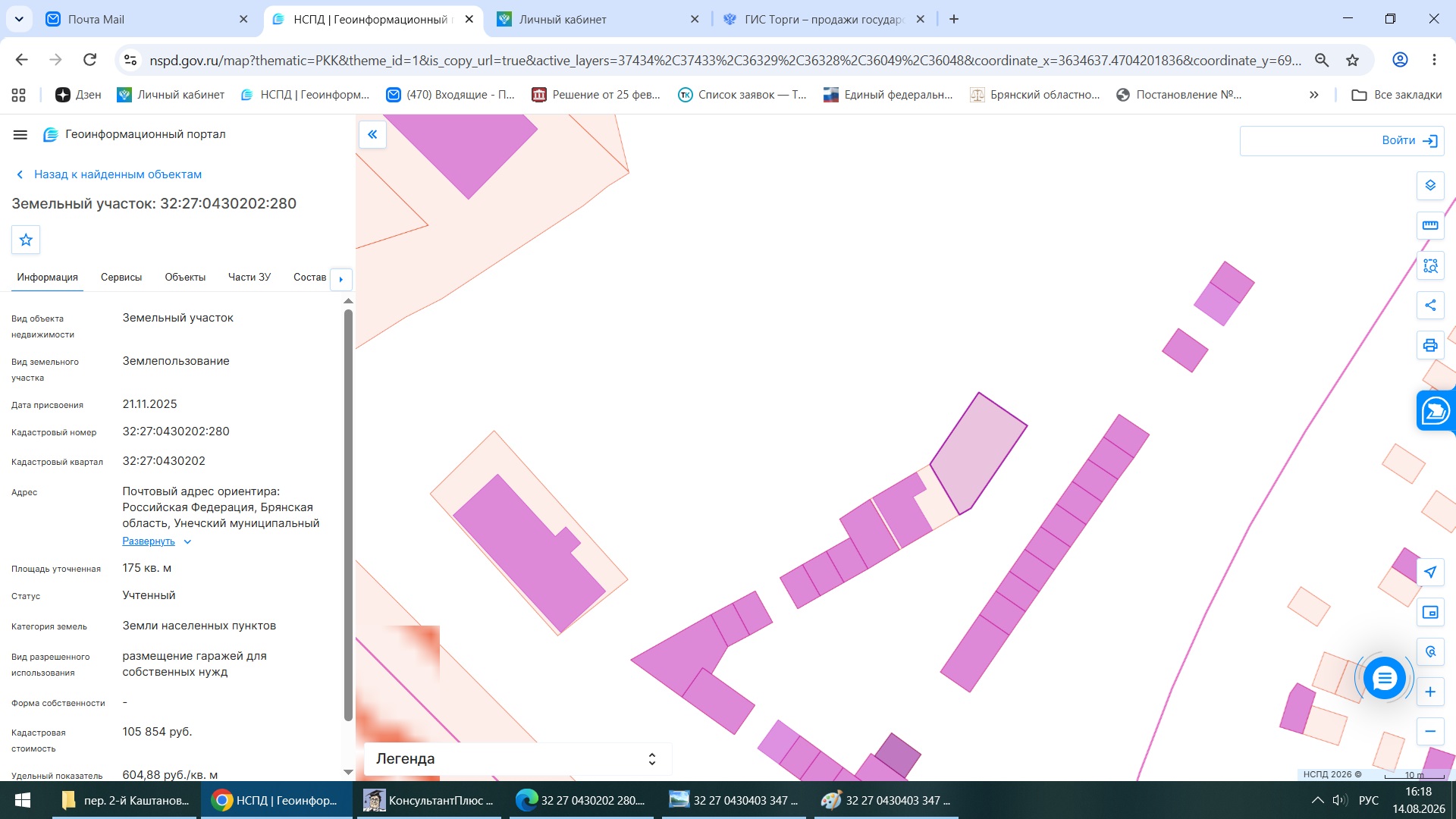
Task: Go back via Назад к найденным объектам
Action: click(x=109, y=174)
